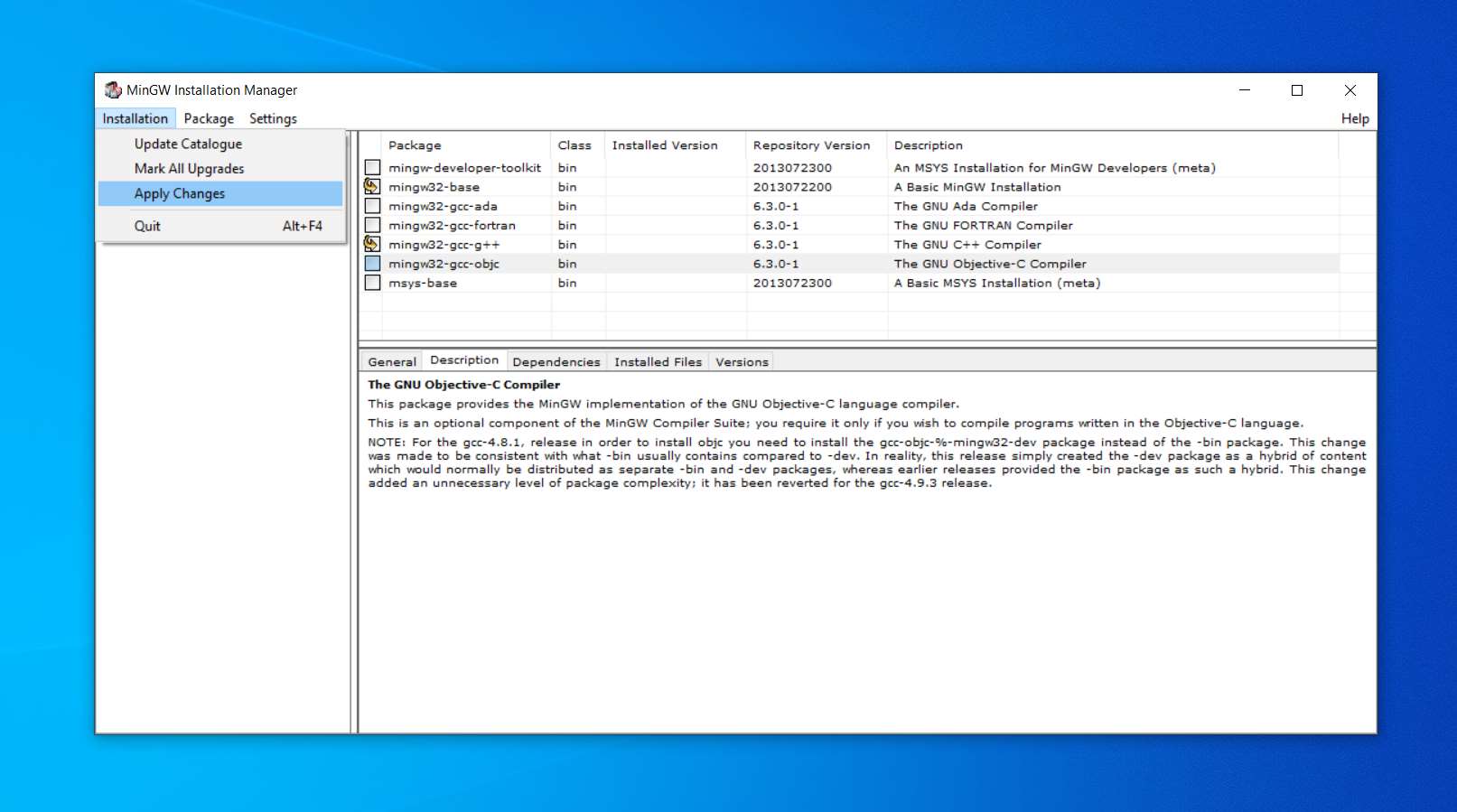The height and width of the screenshot is (812, 1457).
Task: Open the Installed Files tab
Action: tap(658, 362)
